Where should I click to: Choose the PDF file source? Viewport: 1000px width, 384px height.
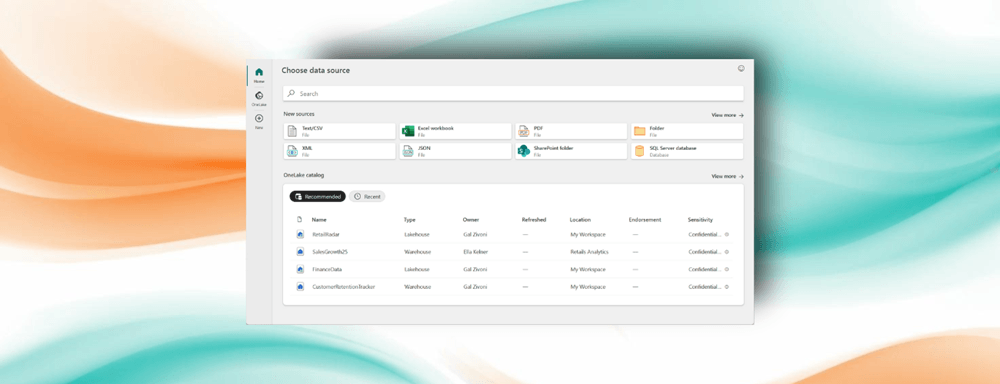tap(571, 131)
